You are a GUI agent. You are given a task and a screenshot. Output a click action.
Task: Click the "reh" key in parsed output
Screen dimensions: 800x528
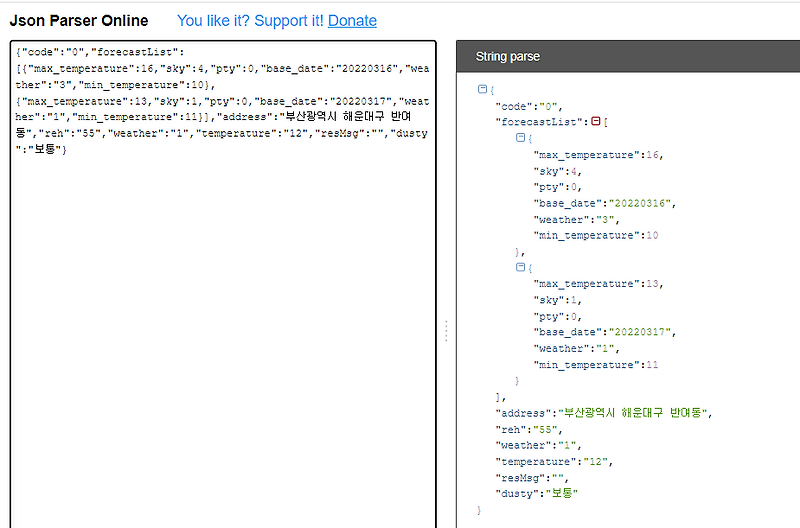coord(510,429)
